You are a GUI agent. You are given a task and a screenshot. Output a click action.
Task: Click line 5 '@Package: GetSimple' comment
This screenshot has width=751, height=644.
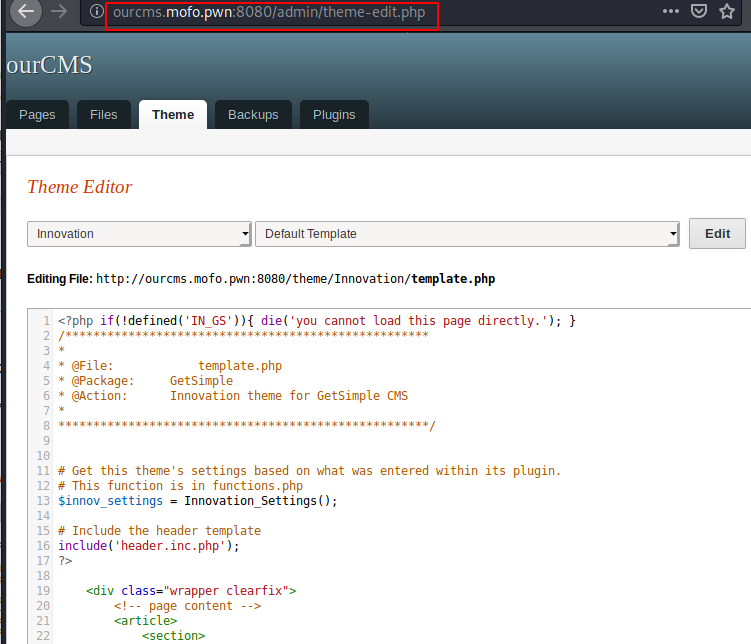146,381
